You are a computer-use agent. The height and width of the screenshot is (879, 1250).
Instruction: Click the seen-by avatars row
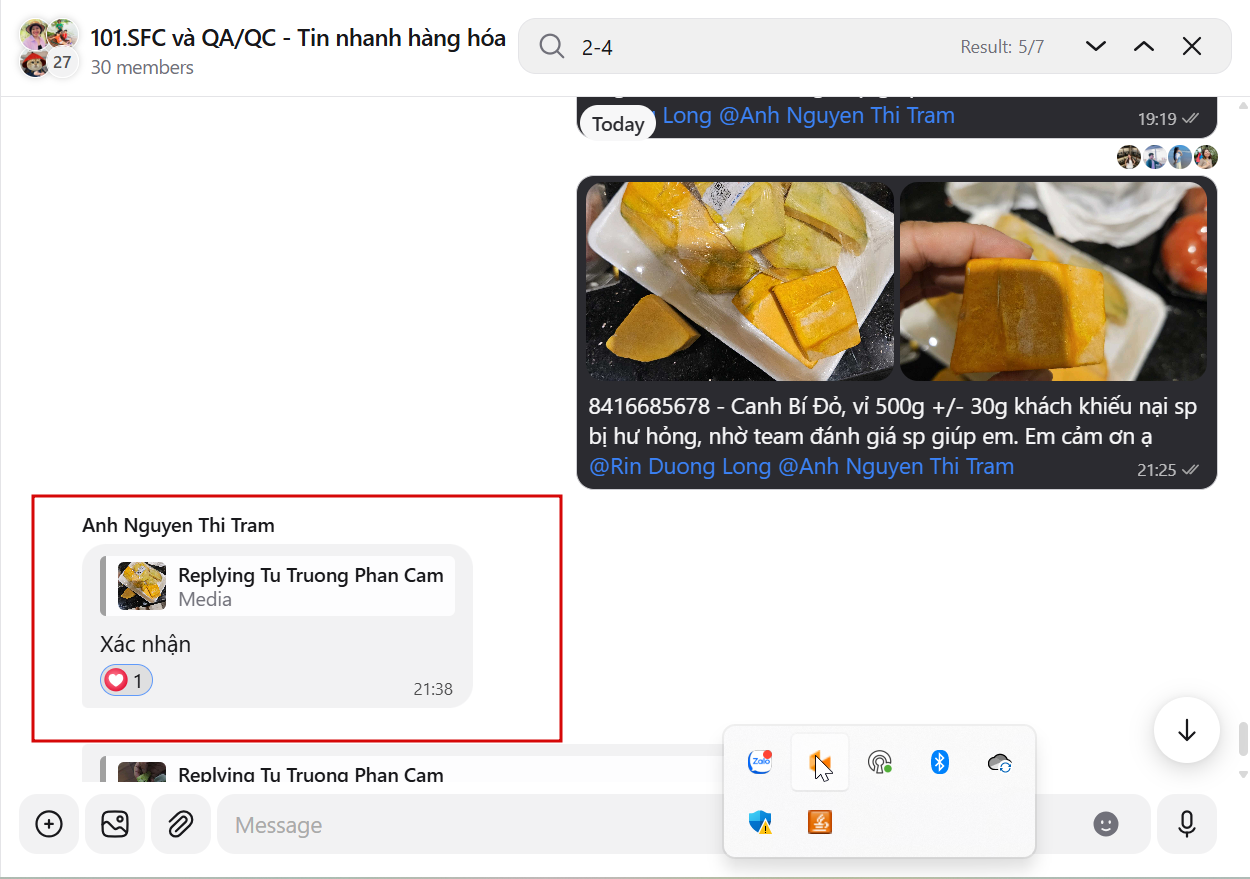coord(1168,157)
